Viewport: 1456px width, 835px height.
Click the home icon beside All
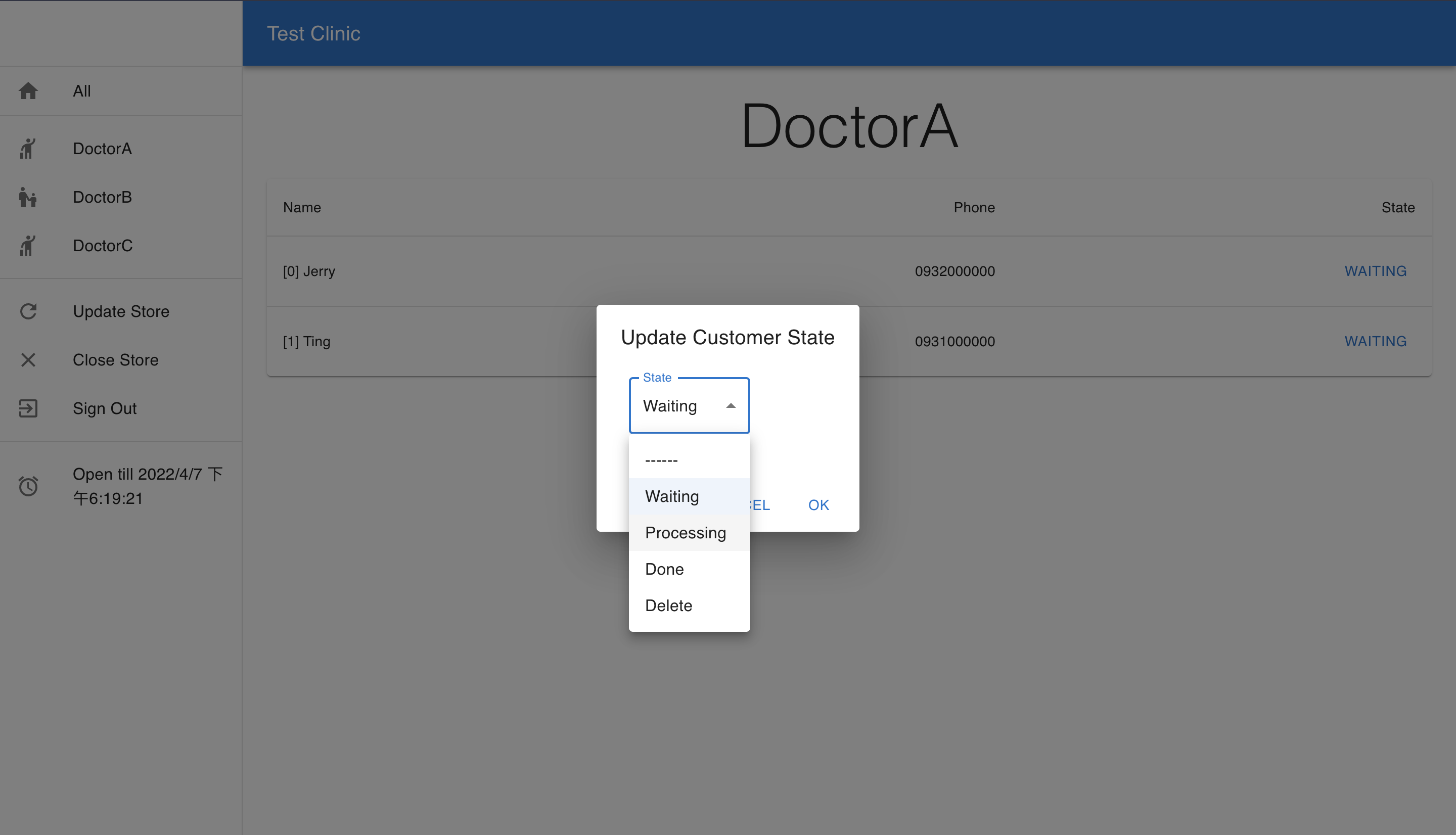(28, 90)
